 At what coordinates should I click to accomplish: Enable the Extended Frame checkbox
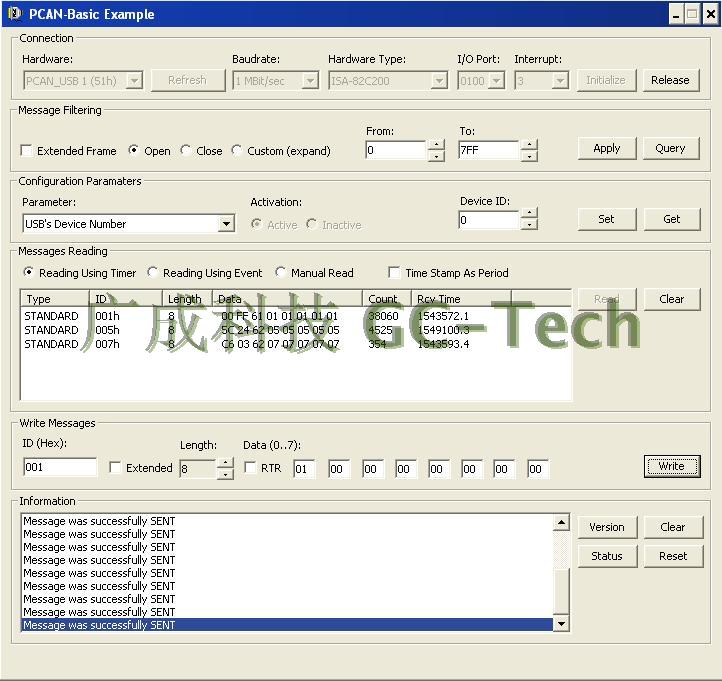[x=27, y=151]
